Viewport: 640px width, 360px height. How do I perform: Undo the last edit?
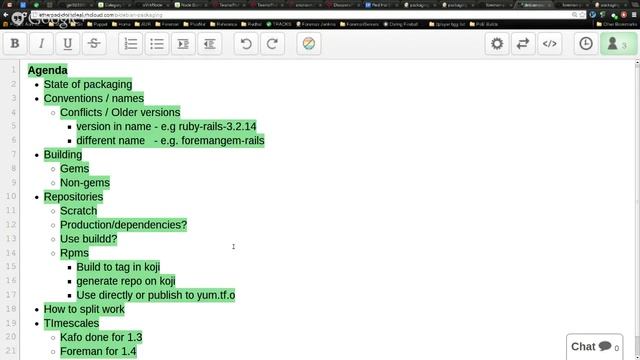[246, 44]
